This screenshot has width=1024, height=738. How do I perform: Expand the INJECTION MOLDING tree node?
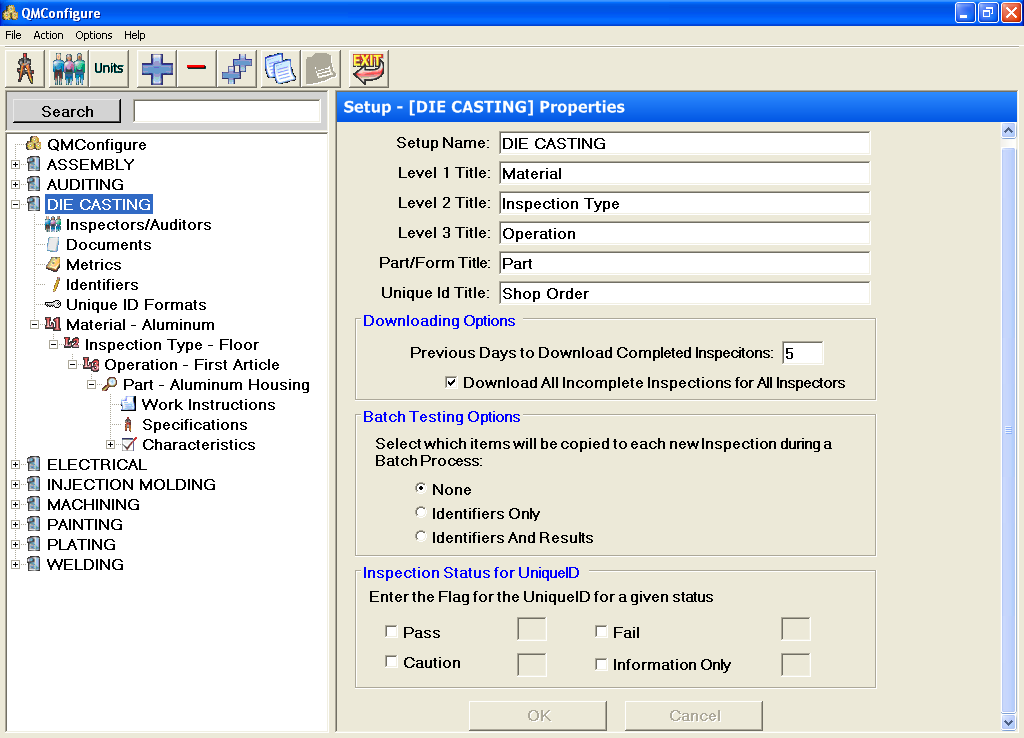pyautogui.click(x=16, y=485)
